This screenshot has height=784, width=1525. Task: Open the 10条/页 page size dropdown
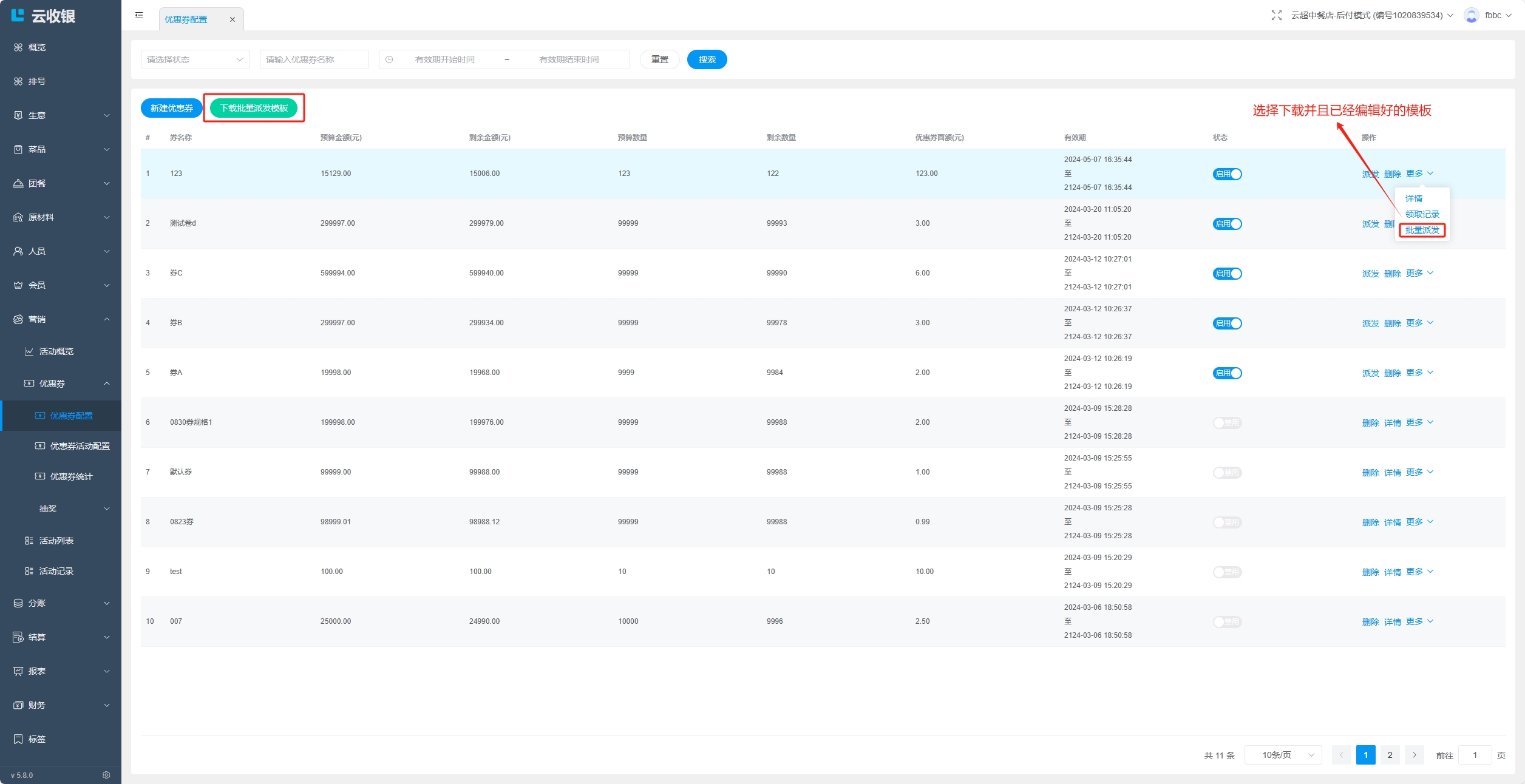point(1283,755)
